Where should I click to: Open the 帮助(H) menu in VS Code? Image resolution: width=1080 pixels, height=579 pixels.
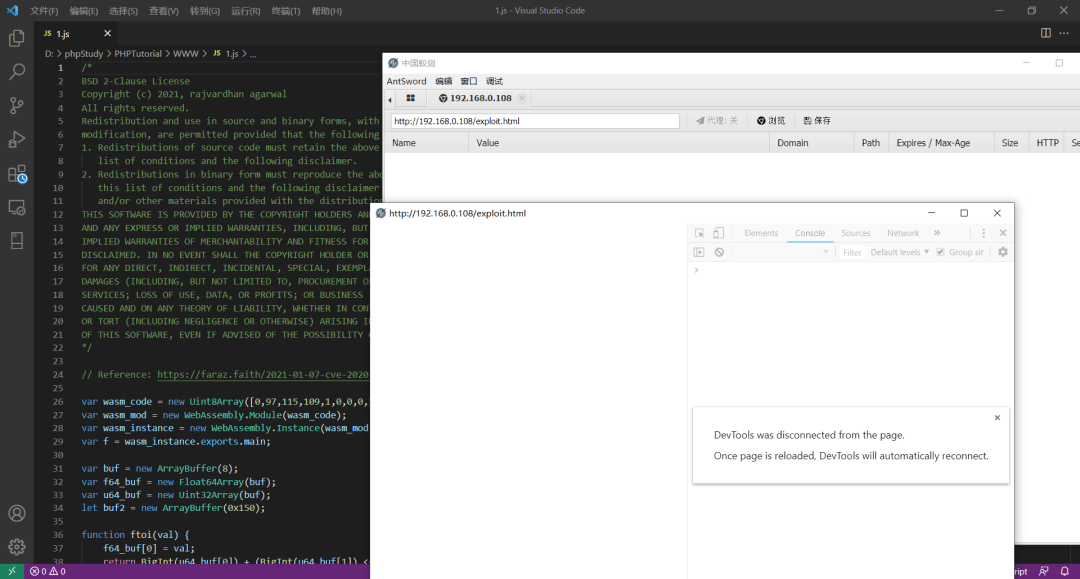(x=326, y=11)
